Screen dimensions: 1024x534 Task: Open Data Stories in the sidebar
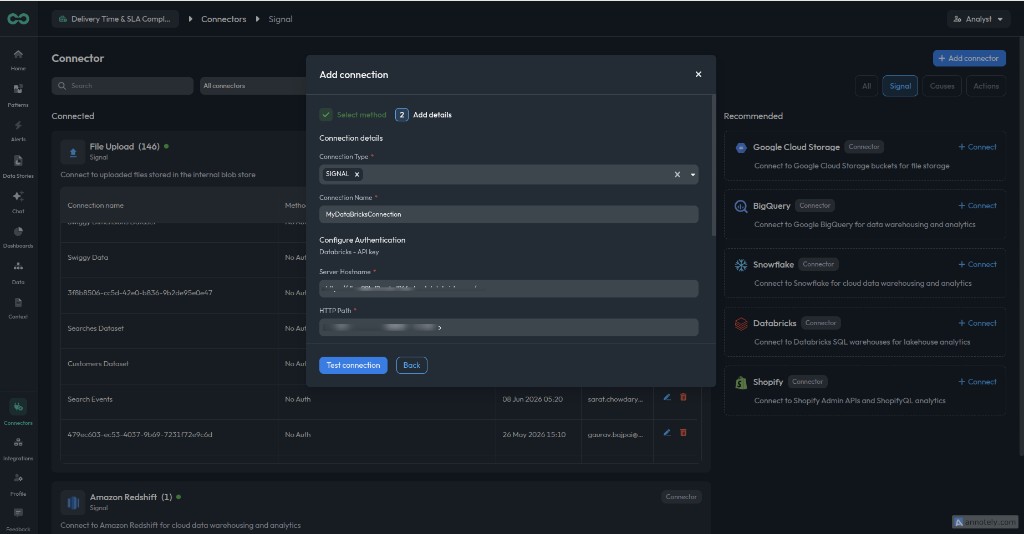(18, 166)
